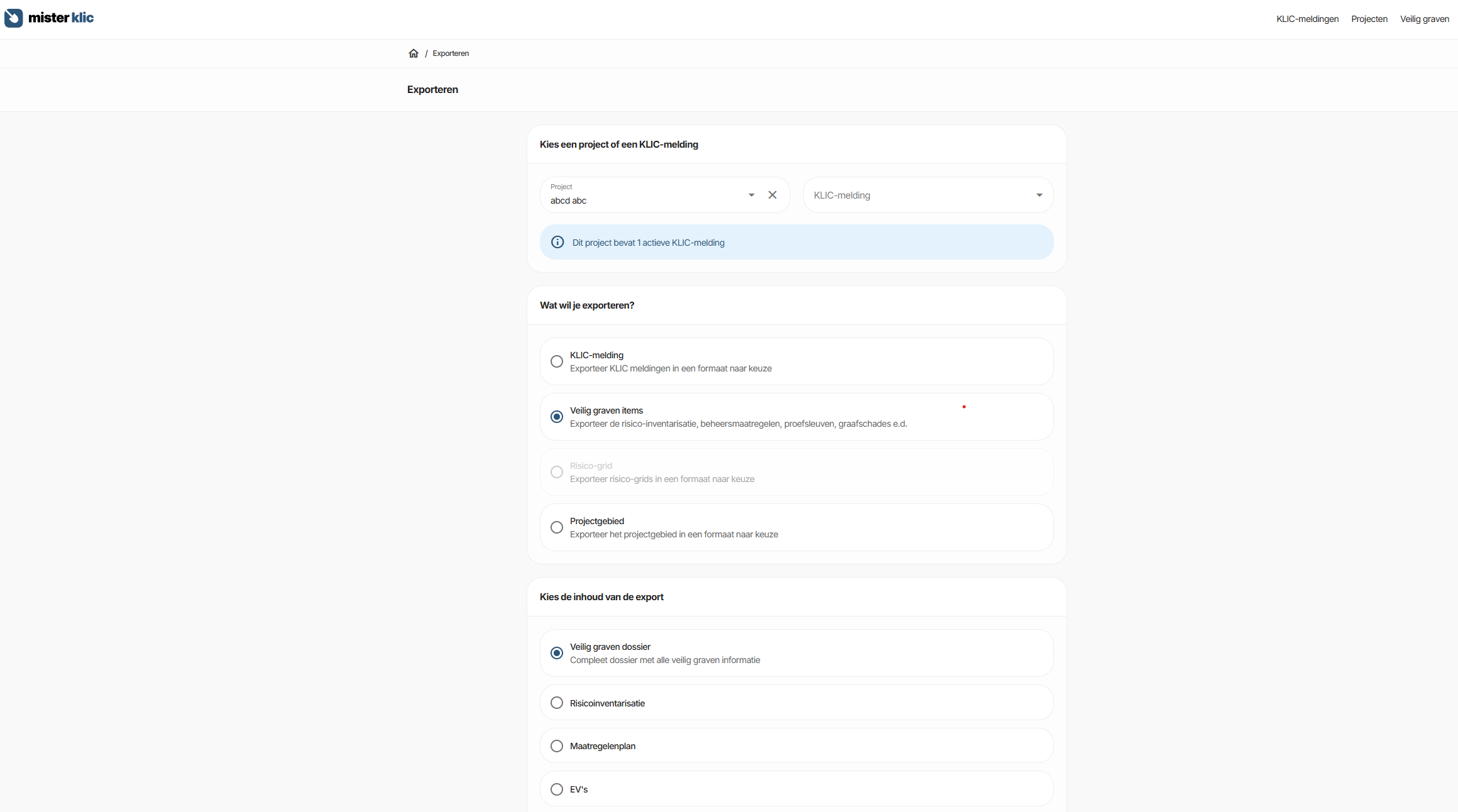The width and height of the screenshot is (1458, 812).
Task: Open KLIC-meldingen in top navigation
Action: tap(1307, 19)
